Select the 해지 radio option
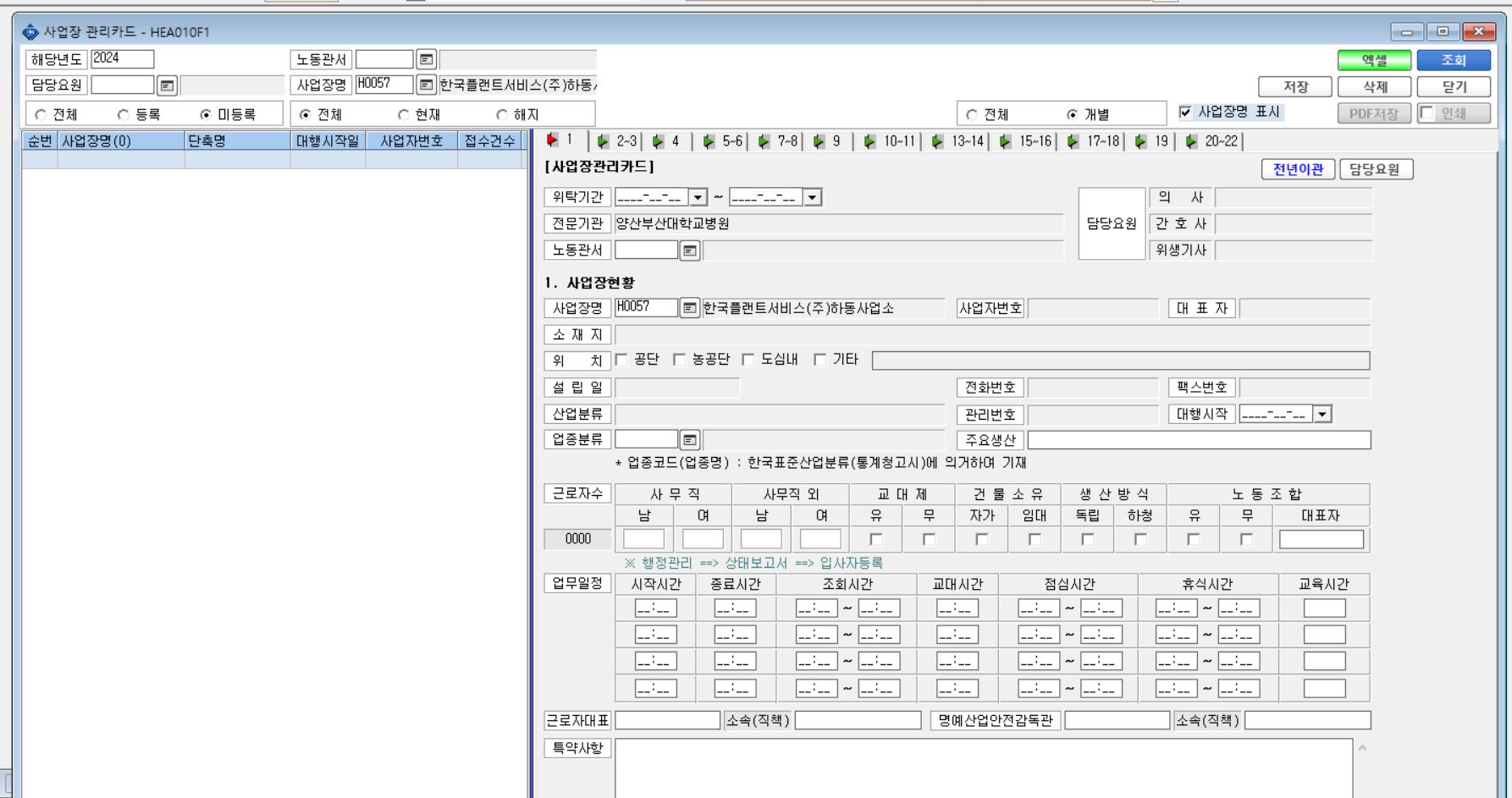 [502, 114]
